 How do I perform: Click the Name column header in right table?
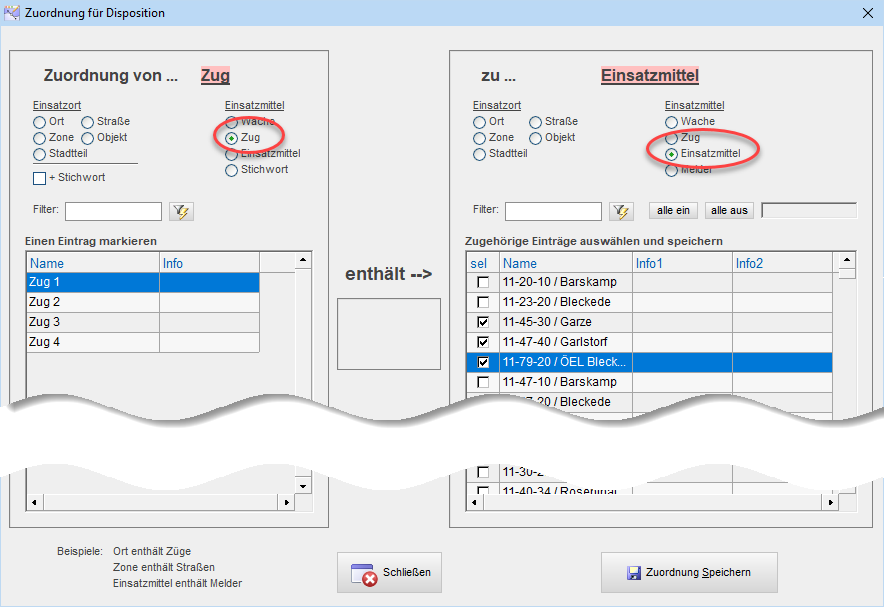tap(565, 263)
